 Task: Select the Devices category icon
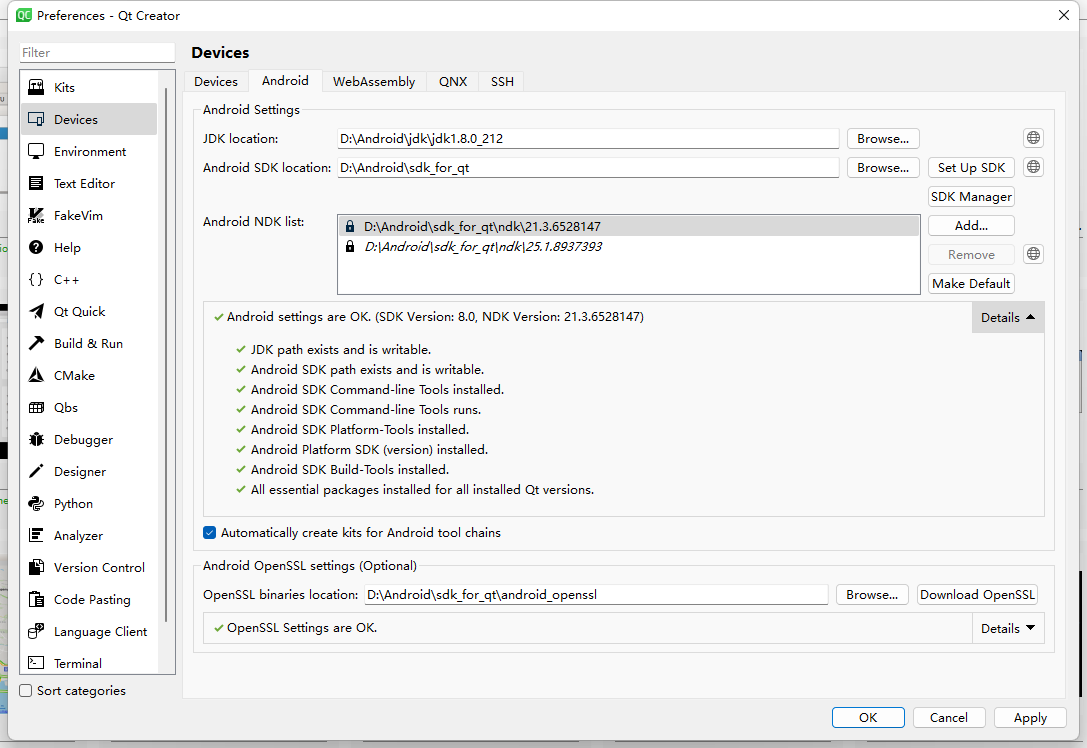pyautogui.click(x=36, y=119)
